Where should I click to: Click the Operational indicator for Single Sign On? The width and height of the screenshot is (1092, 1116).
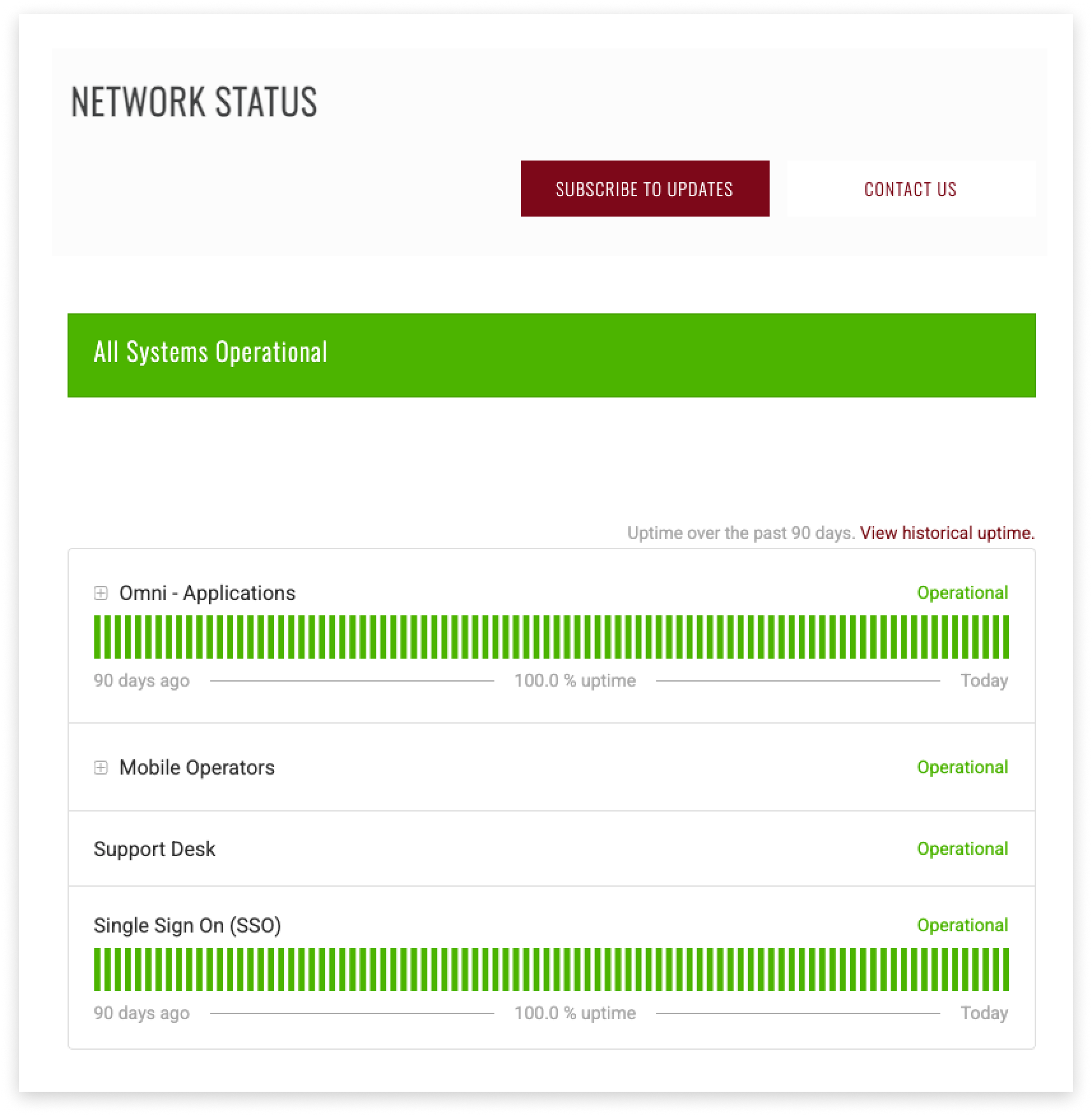click(x=962, y=926)
